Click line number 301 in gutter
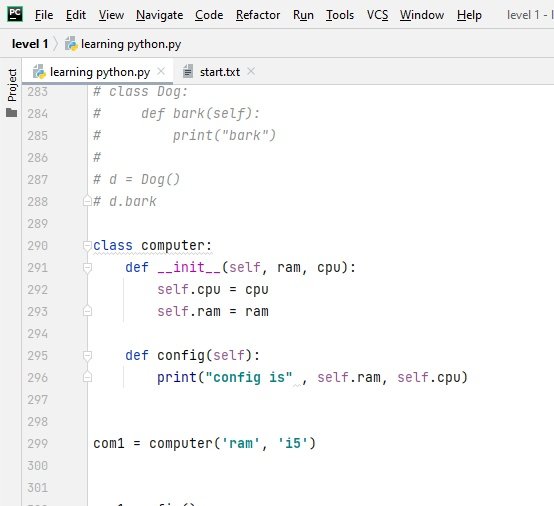Viewport: 554px width, 506px height. coord(37,488)
